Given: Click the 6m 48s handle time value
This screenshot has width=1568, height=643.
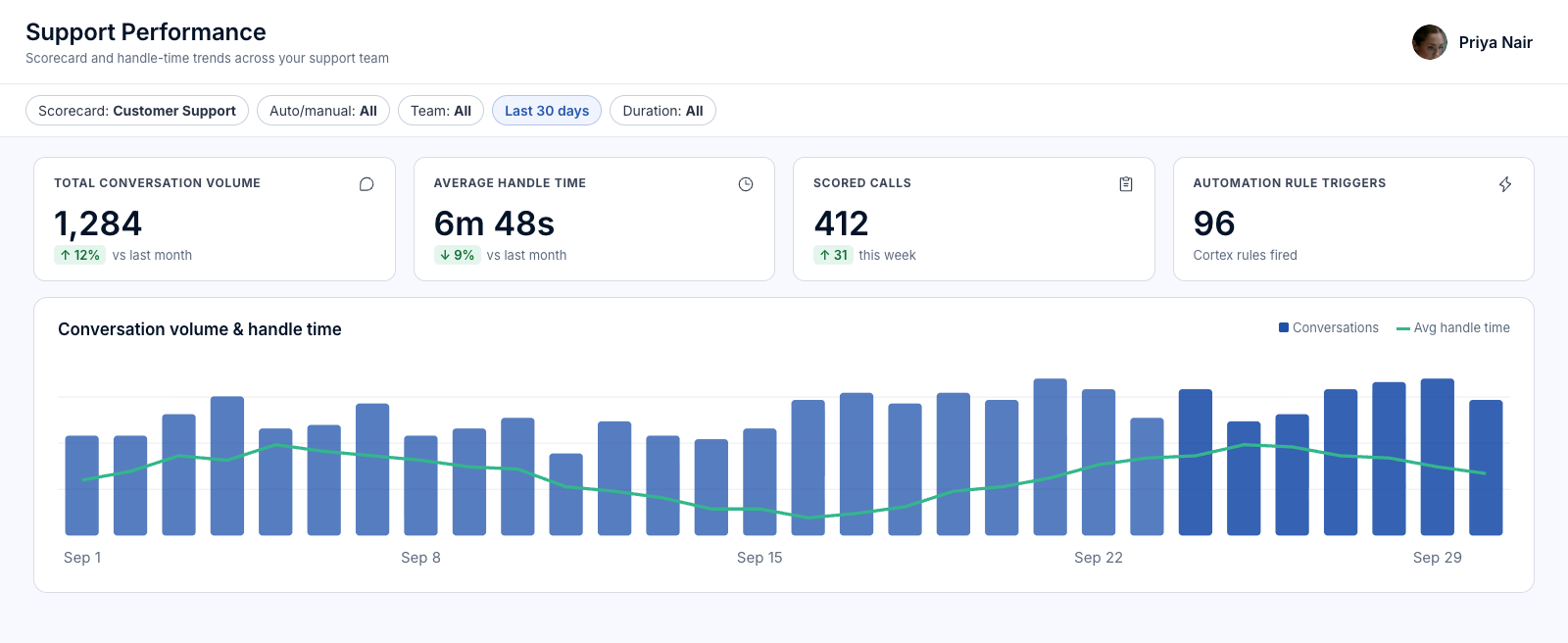Looking at the screenshot, I should [494, 223].
